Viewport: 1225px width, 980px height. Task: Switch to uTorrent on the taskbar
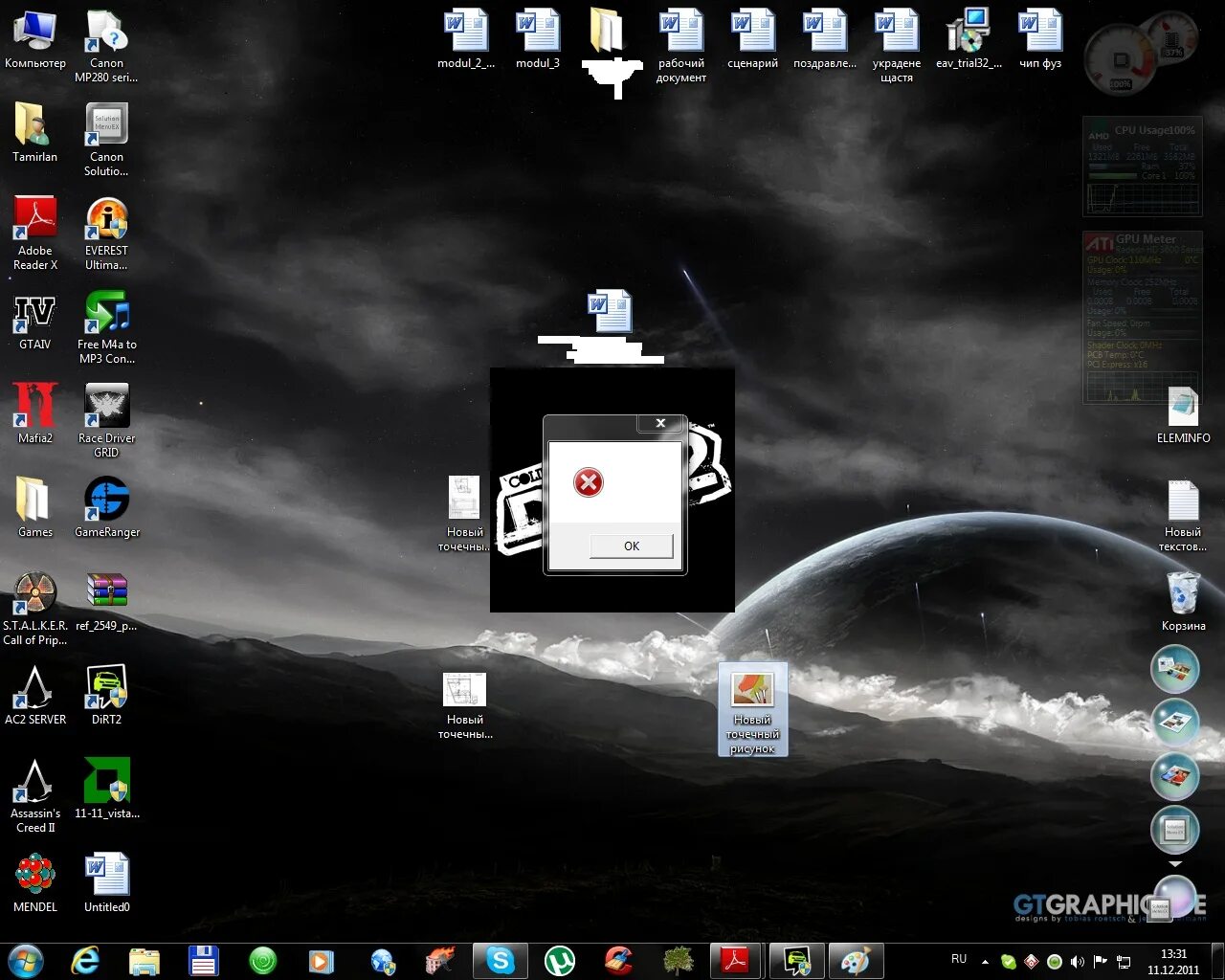559,961
